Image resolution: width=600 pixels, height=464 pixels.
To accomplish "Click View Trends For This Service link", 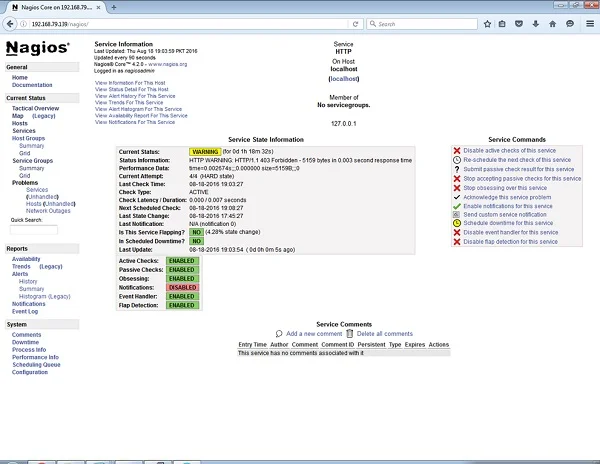I will coord(129,103).
